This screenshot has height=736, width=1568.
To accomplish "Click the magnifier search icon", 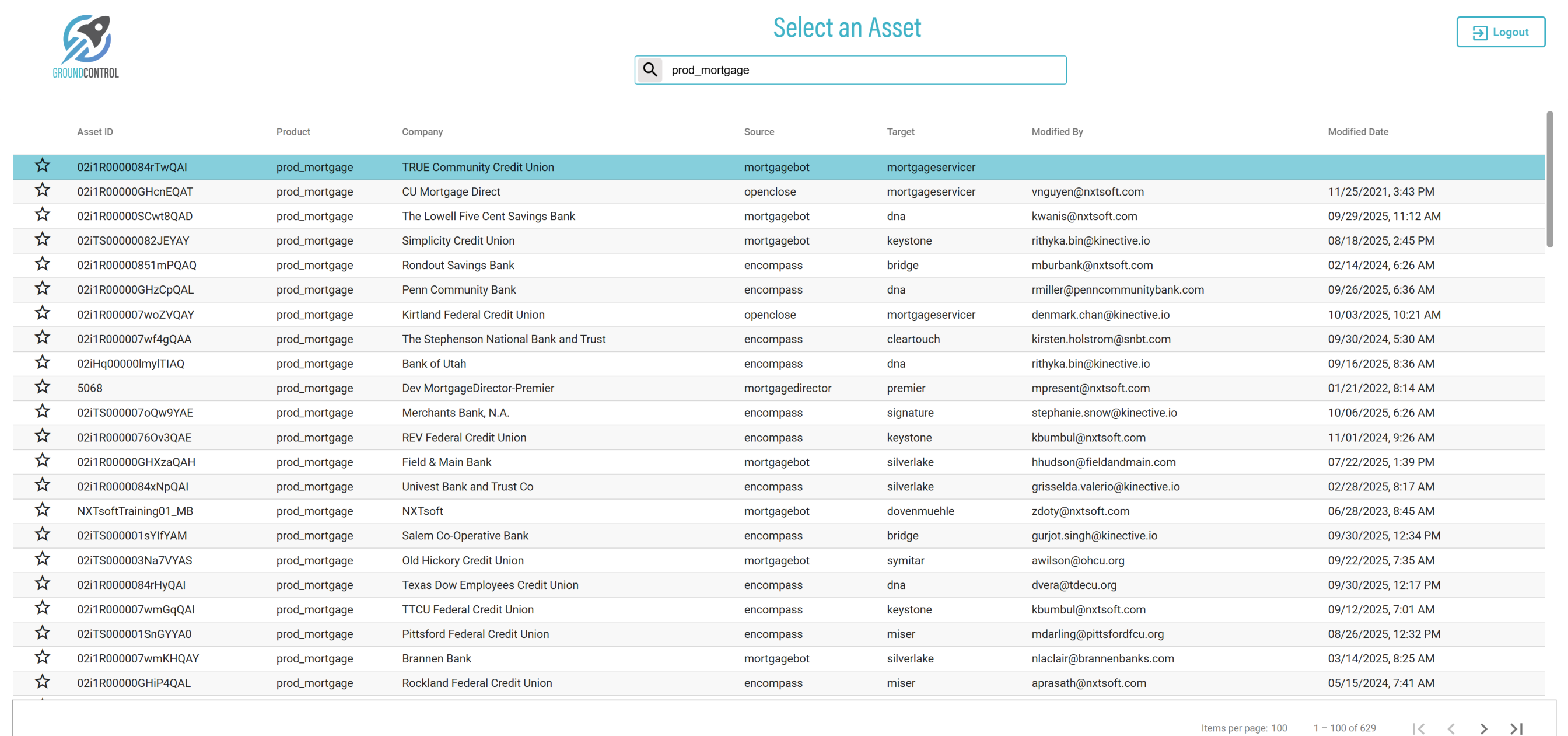I will (x=649, y=69).
